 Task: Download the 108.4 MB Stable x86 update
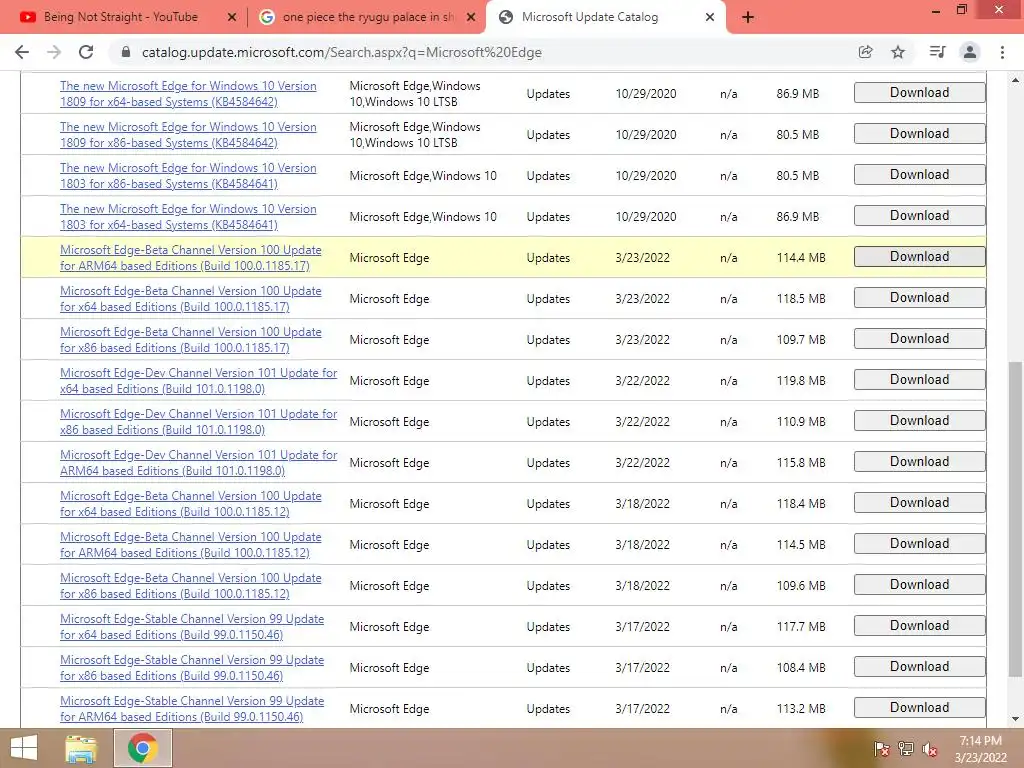click(920, 667)
